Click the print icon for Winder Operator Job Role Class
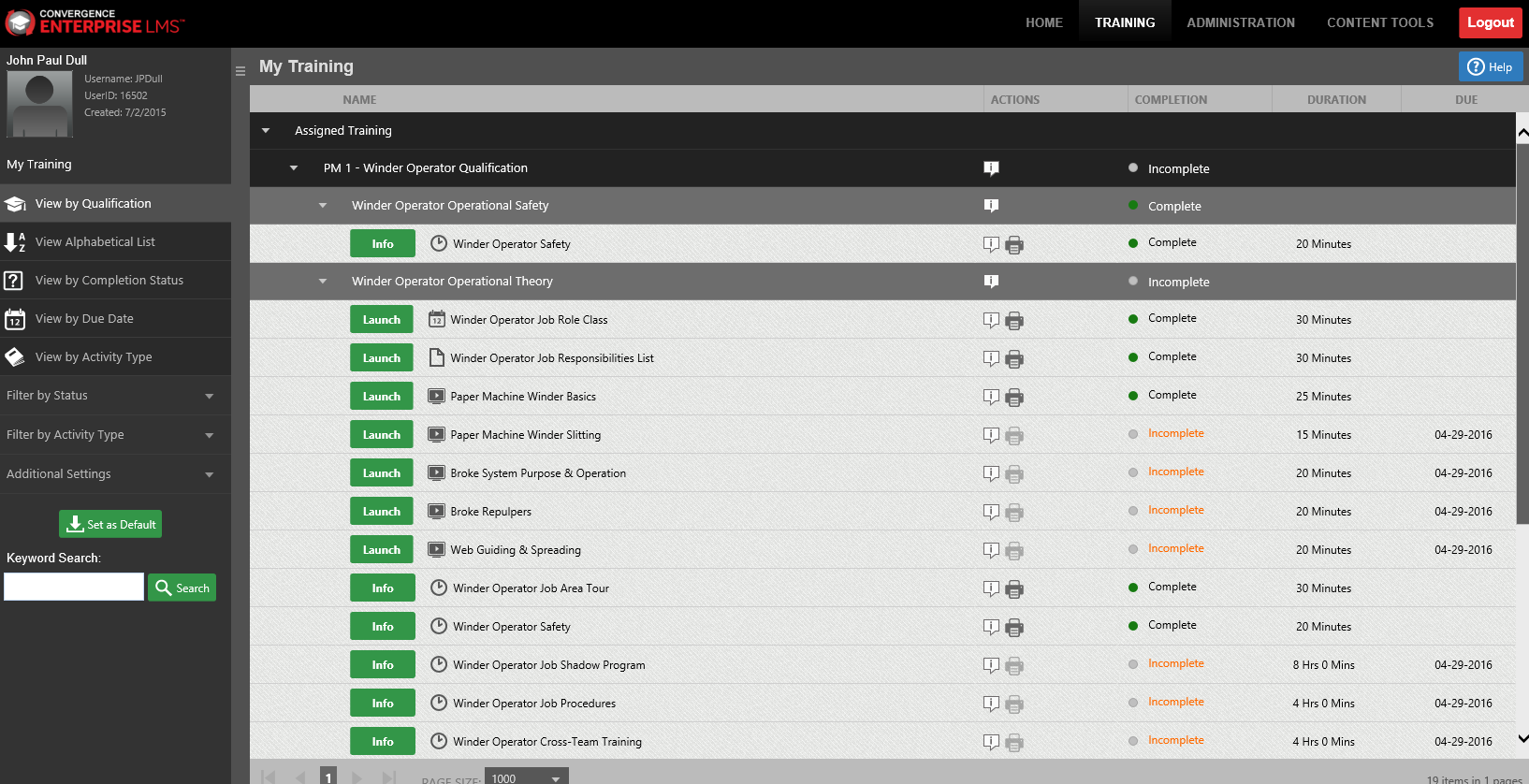The image size is (1529, 784). coord(1013,321)
